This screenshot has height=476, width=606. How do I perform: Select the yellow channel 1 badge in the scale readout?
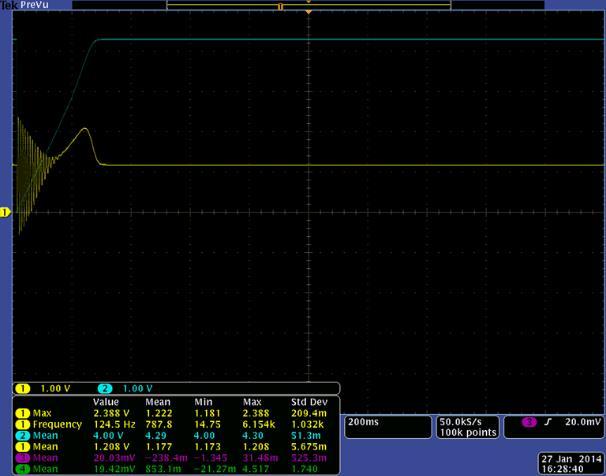click(x=23, y=389)
